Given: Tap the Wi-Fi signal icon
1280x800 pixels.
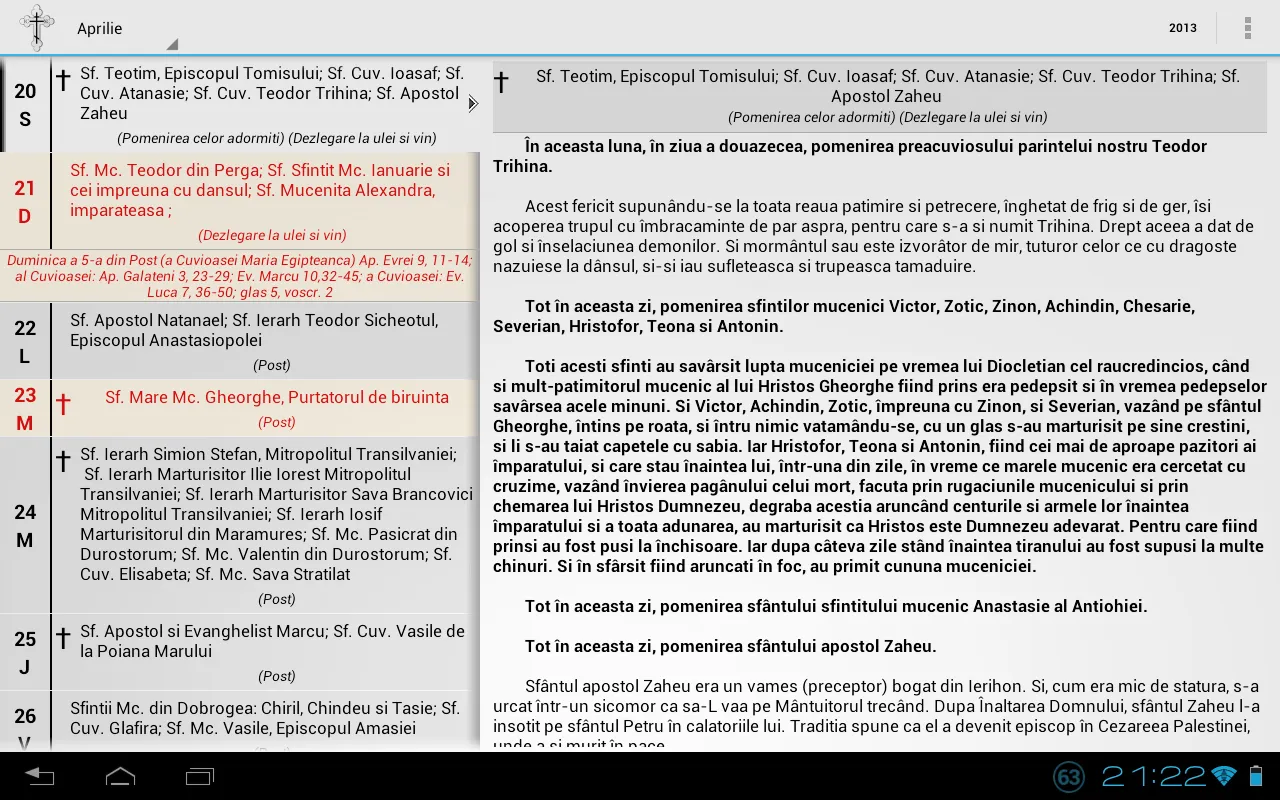Looking at the screenshot, I should [1223, 777].
